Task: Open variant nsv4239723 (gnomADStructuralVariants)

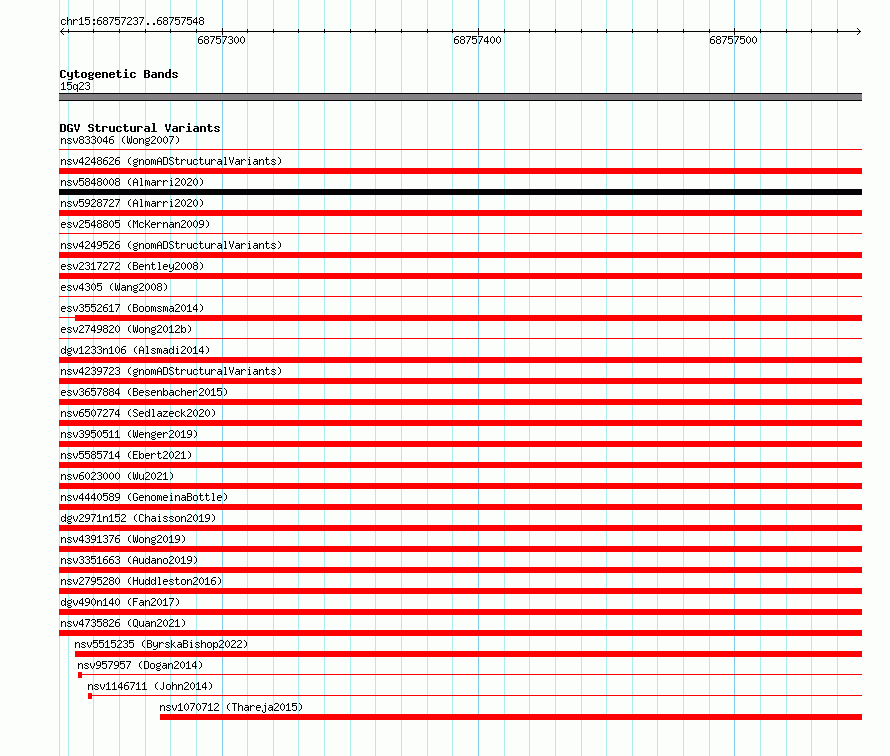Action: pos(171,371)
